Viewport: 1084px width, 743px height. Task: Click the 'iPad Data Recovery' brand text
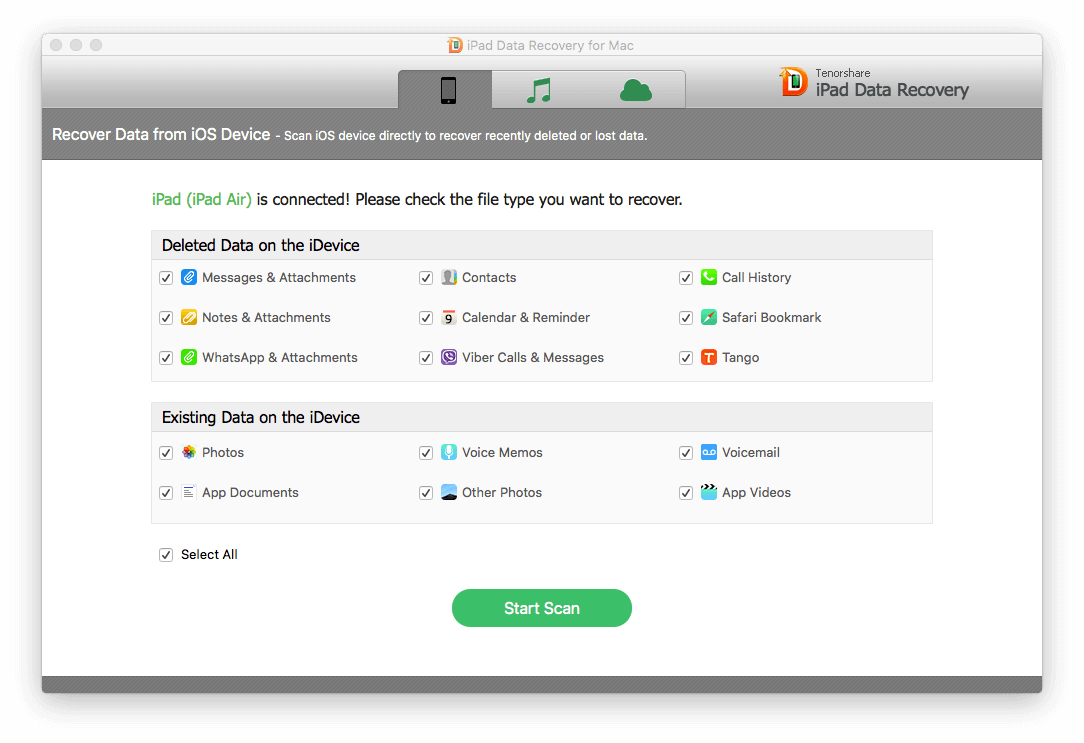[x=892, y=90]
